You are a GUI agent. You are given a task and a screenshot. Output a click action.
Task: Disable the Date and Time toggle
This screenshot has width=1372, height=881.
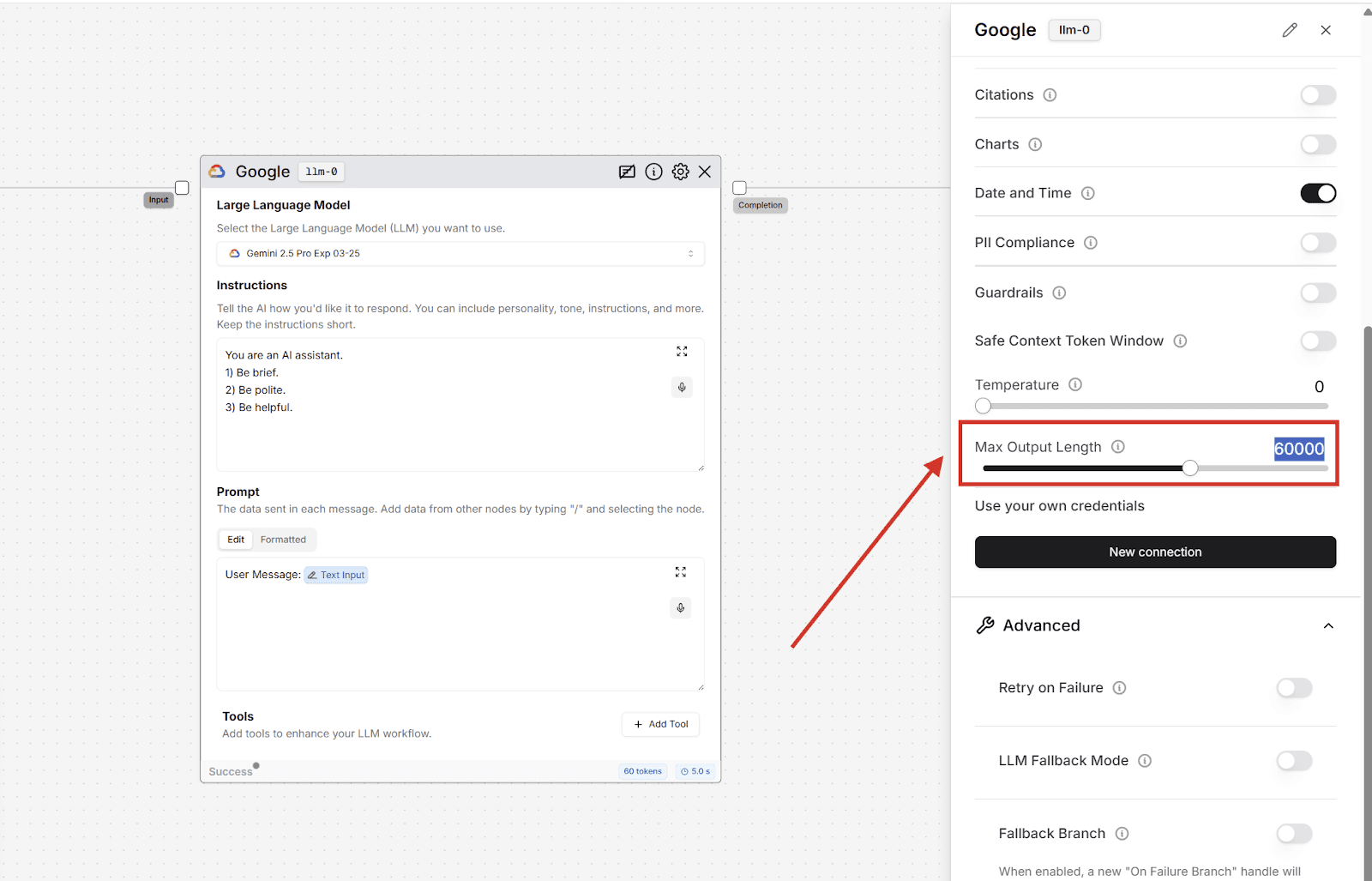tap(1318, 193)
